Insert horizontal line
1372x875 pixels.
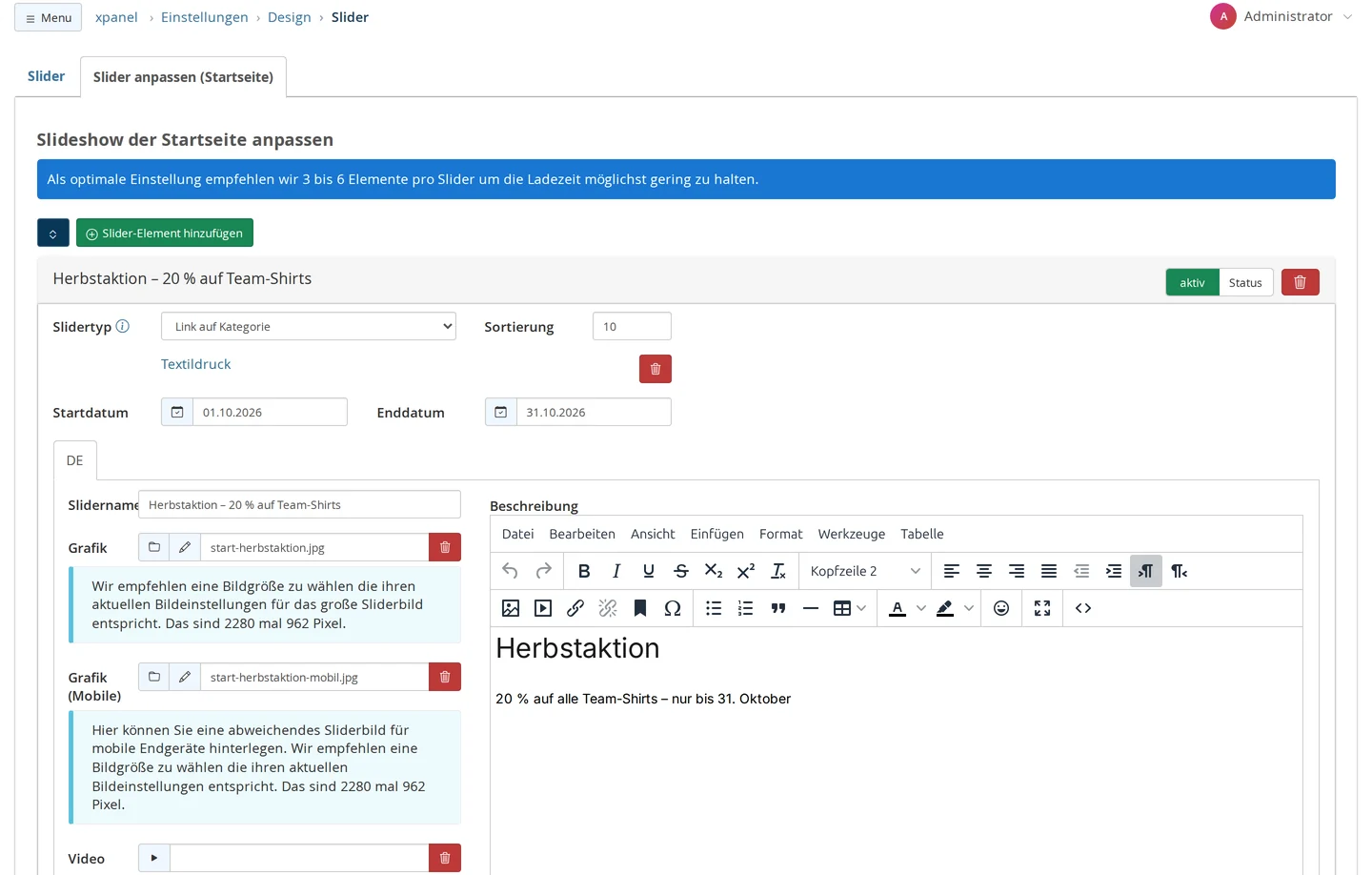(x=811, y=608)
